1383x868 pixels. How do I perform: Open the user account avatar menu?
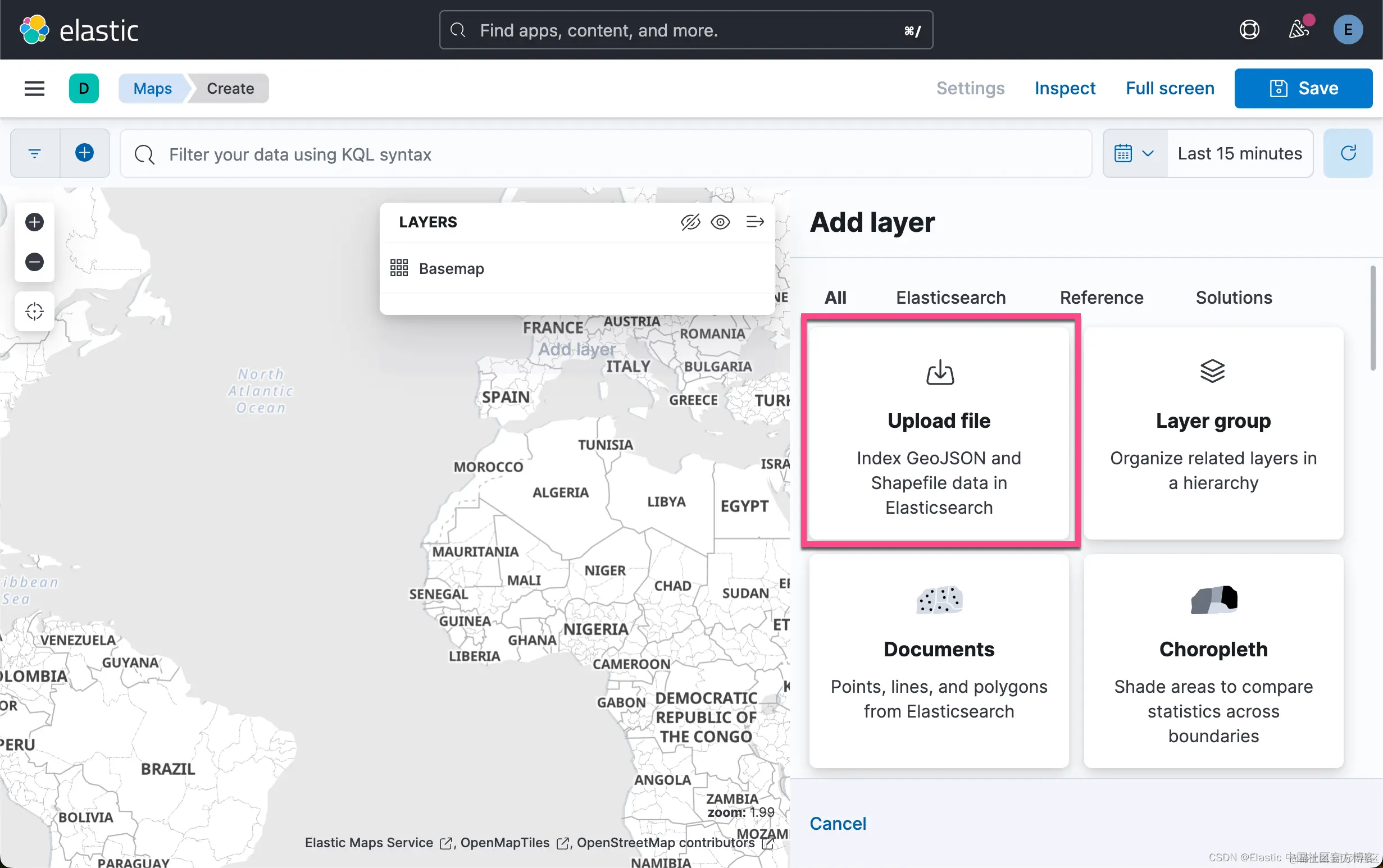(x=1348, y=30)
